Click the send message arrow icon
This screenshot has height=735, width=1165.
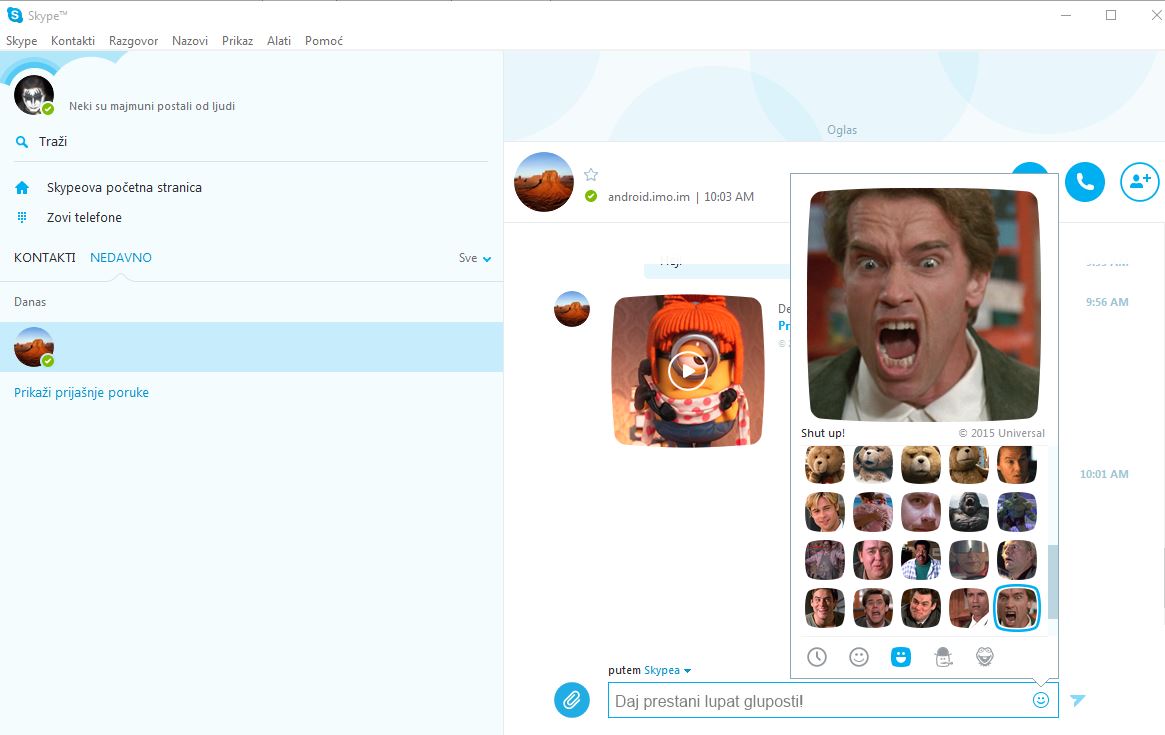pos(1077,701)
